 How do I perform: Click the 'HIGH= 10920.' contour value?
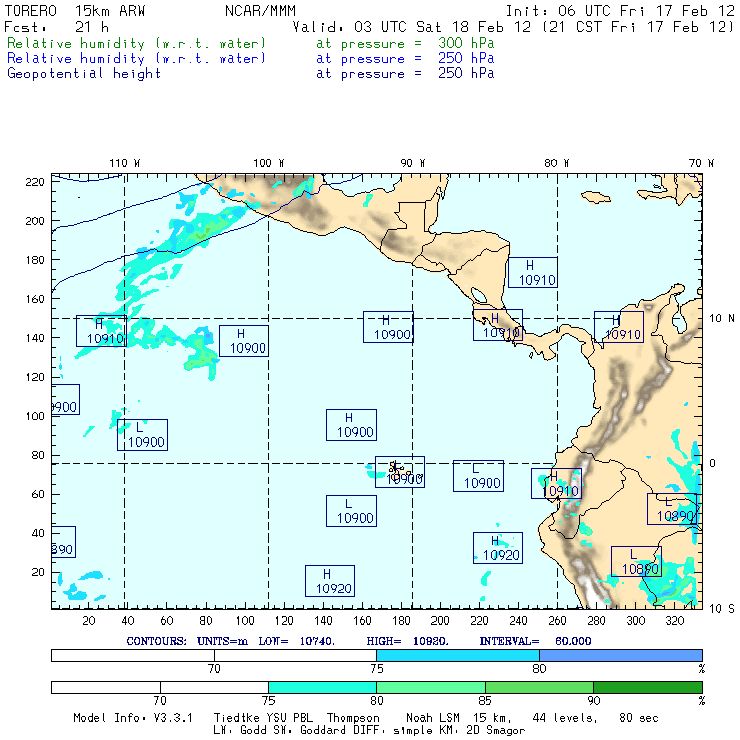408,641
